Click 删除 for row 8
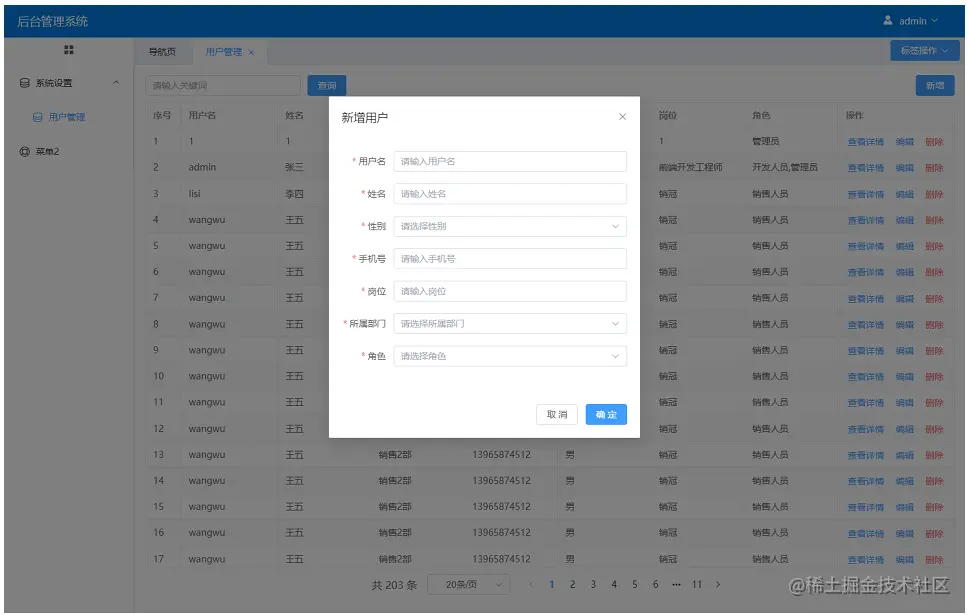 [x=934, y=324]
